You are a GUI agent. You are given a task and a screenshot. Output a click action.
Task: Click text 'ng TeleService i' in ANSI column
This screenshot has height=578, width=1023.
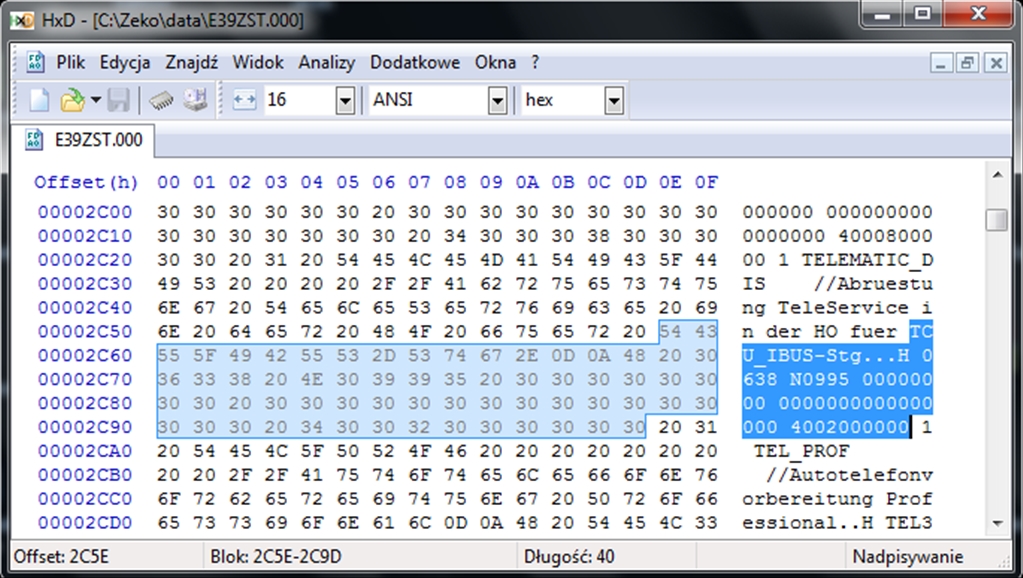tap(837, 307)
